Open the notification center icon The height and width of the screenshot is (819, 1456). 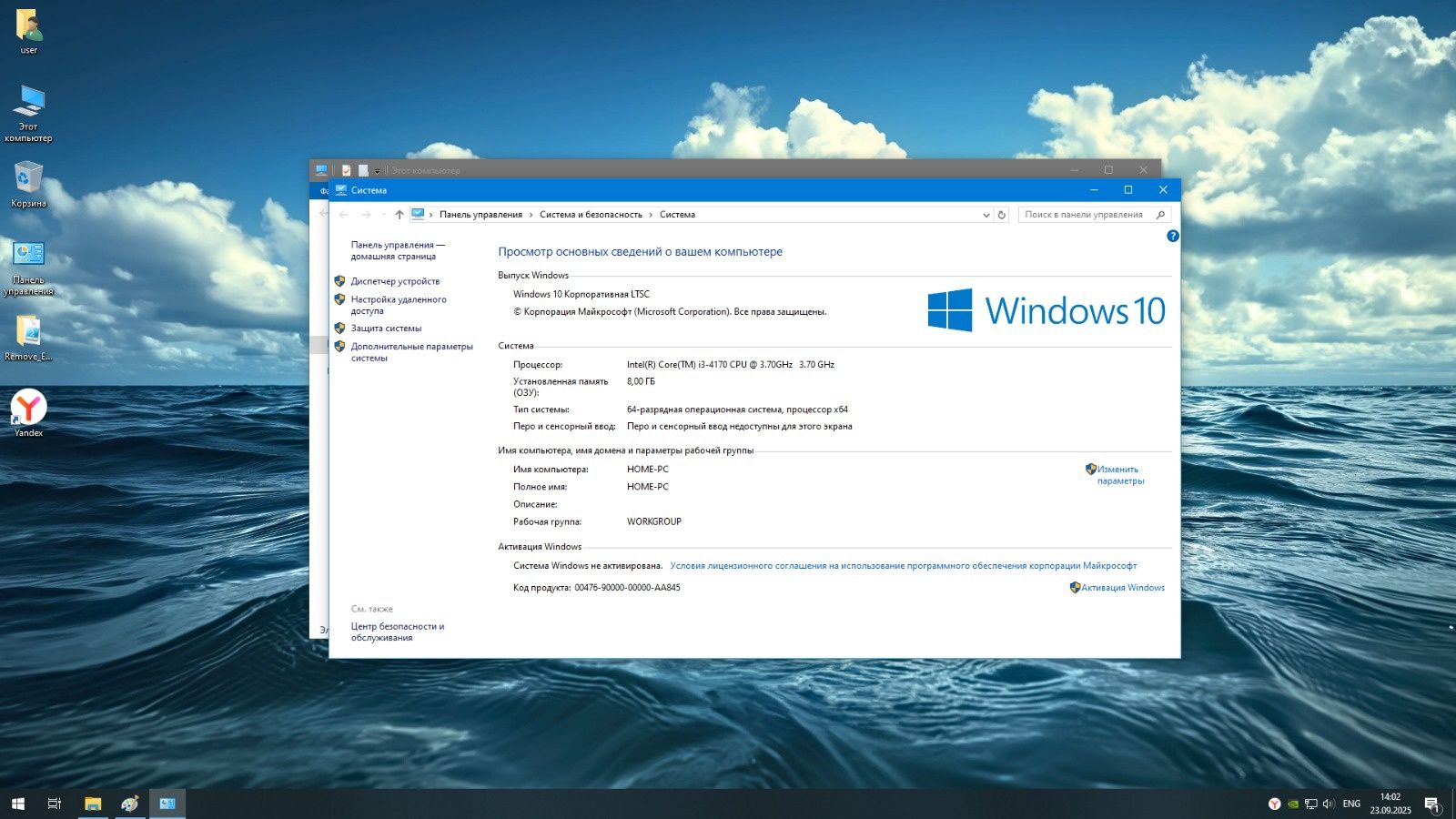point(1432,804)
